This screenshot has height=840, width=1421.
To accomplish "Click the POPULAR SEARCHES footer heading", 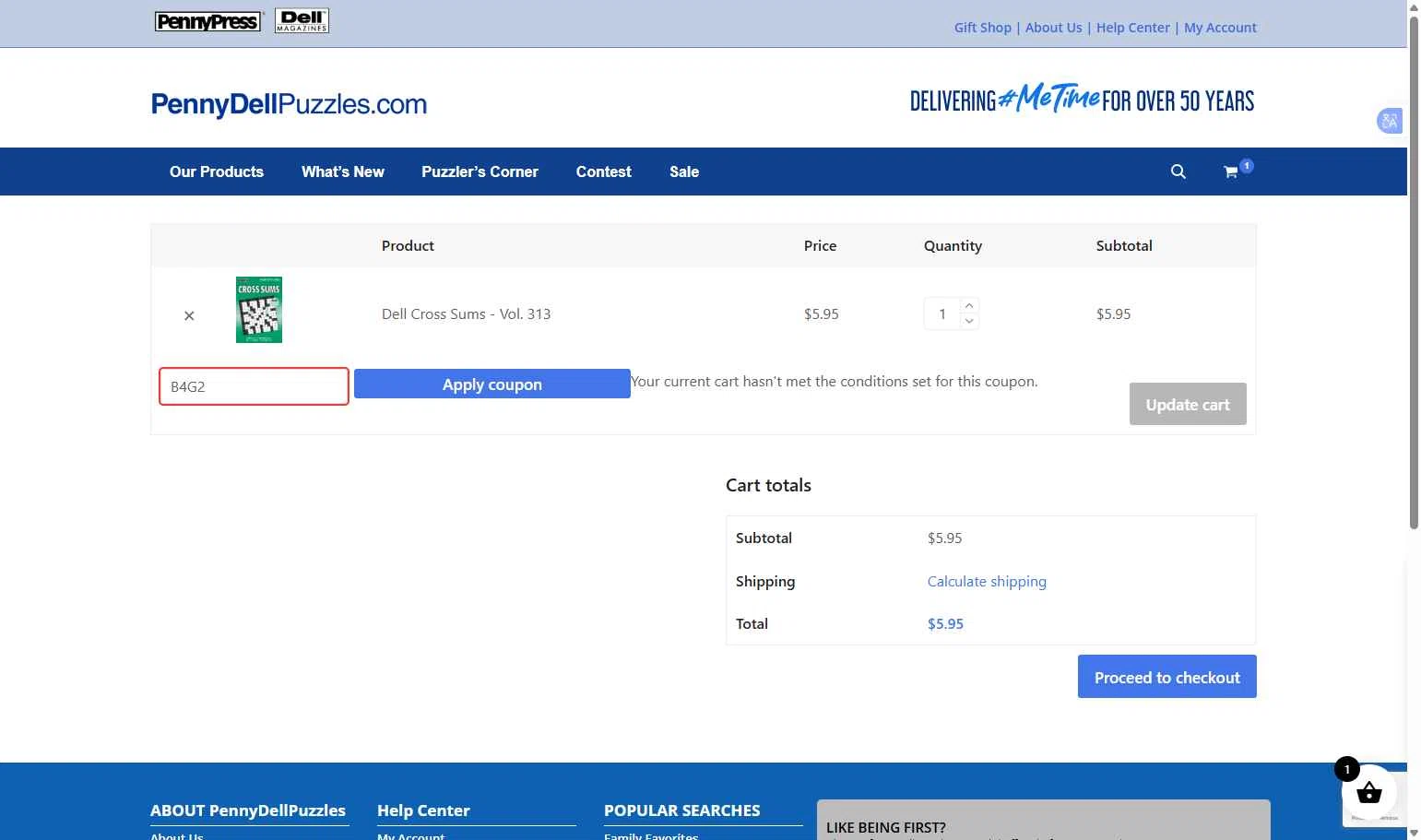I will [682, 810].
